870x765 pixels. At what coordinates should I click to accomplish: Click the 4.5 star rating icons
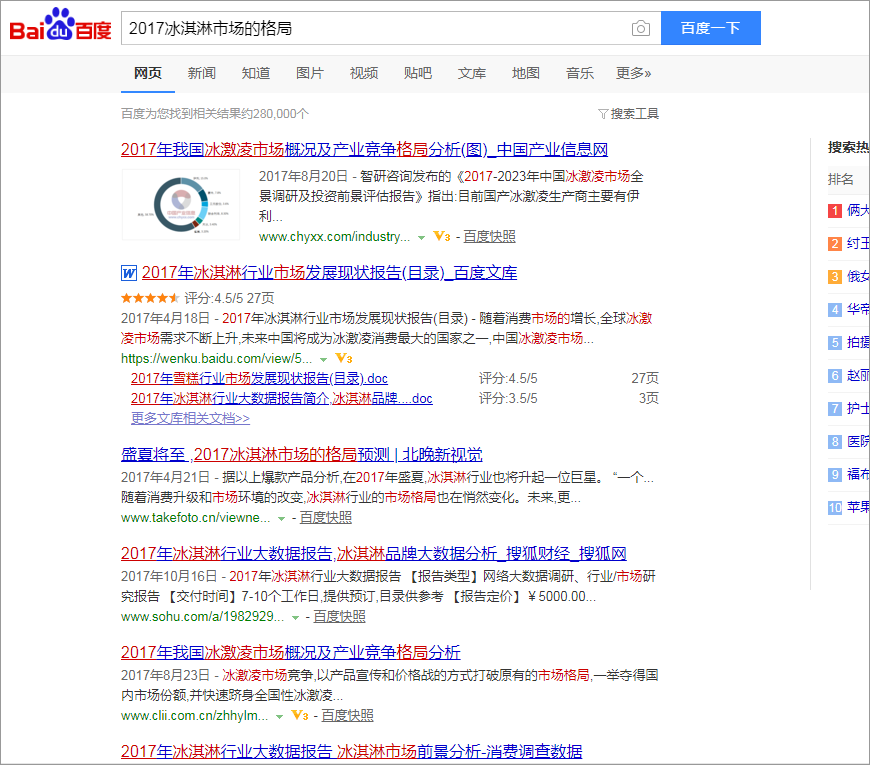[150, 298]
